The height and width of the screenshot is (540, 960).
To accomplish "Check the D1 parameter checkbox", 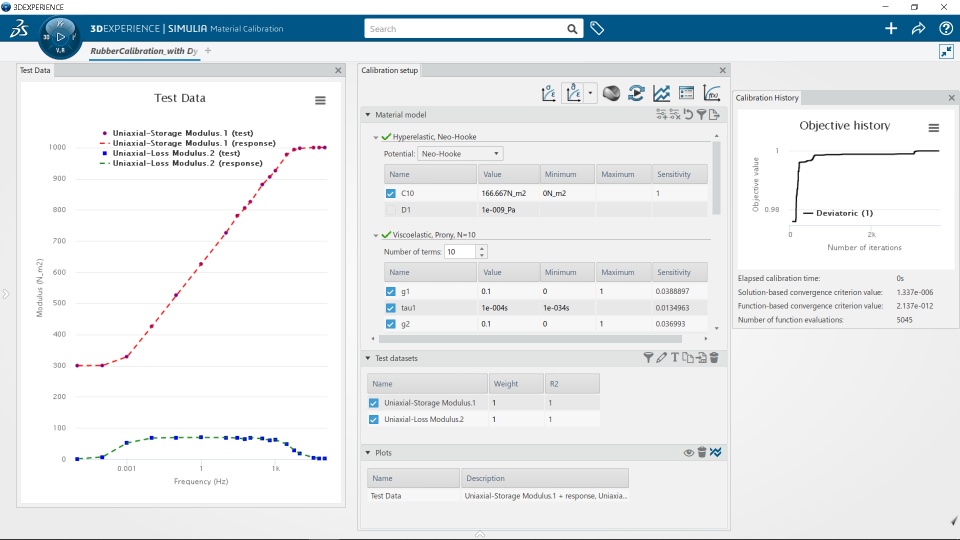I will [x=391, y=210].
